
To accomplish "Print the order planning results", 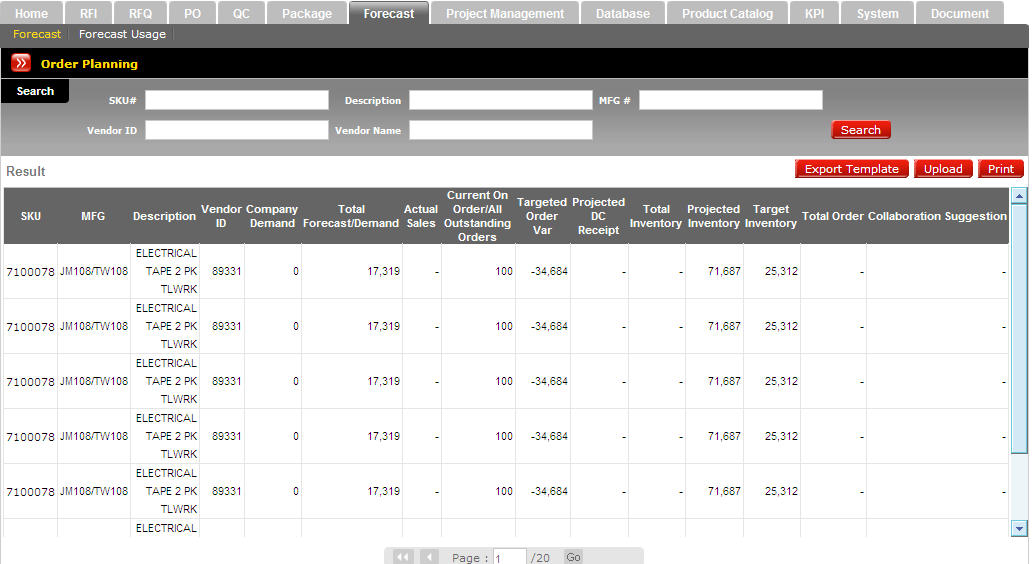I will click(1000, 169).
